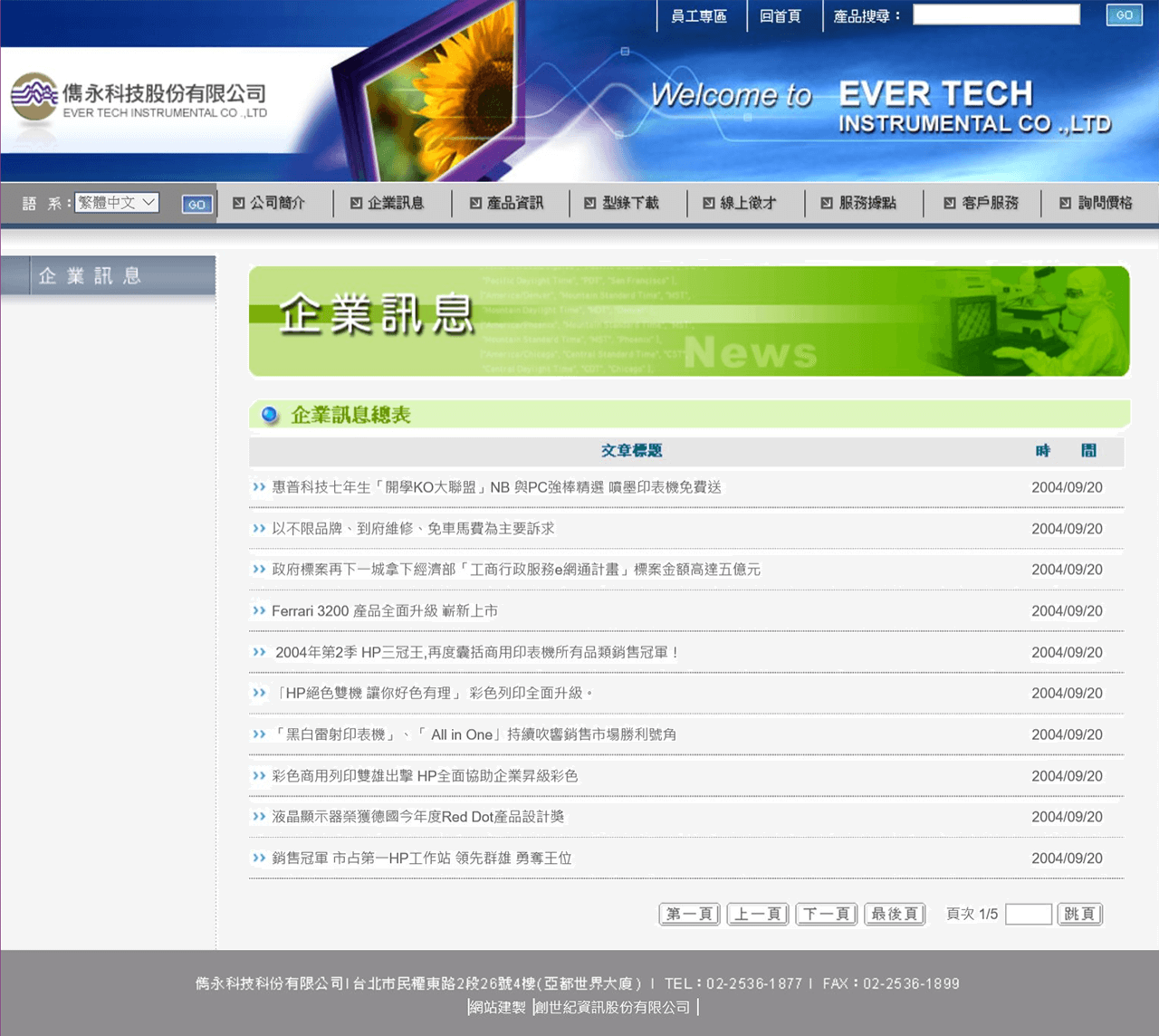Open article 「黑白雷射印表機」、「All in One」

pos(474,734)
